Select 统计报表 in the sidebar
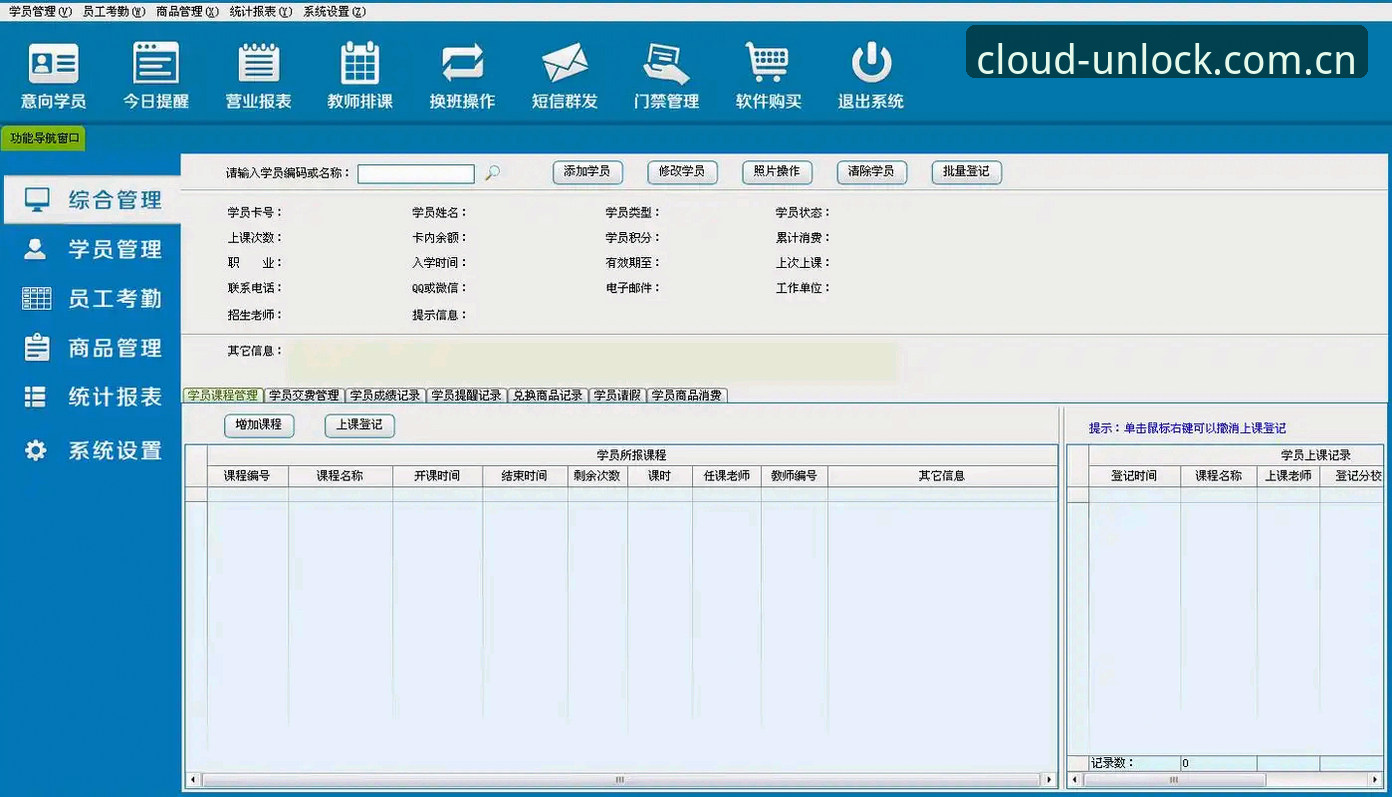The height and width of the screenshot is (797, 1392). (91, 397)
